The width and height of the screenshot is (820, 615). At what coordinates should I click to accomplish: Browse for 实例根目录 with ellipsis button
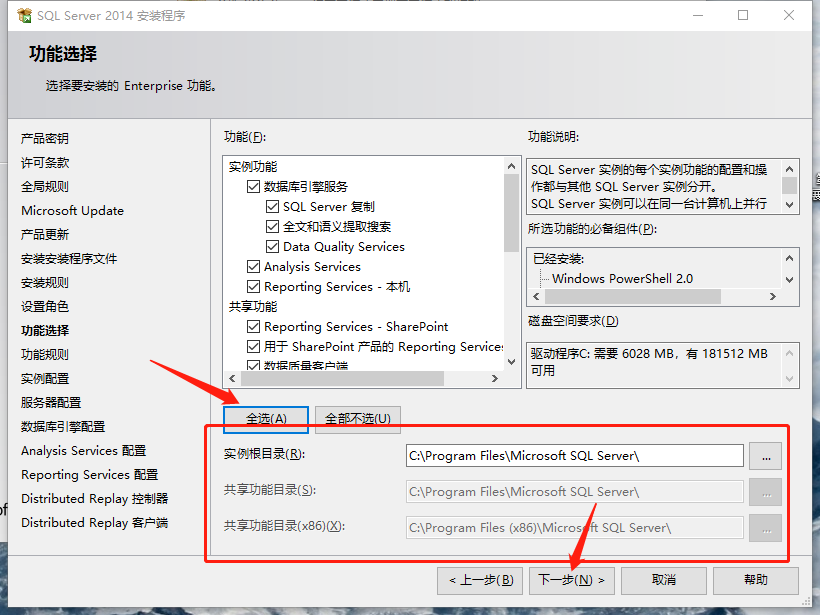click(x=766, y=456)
